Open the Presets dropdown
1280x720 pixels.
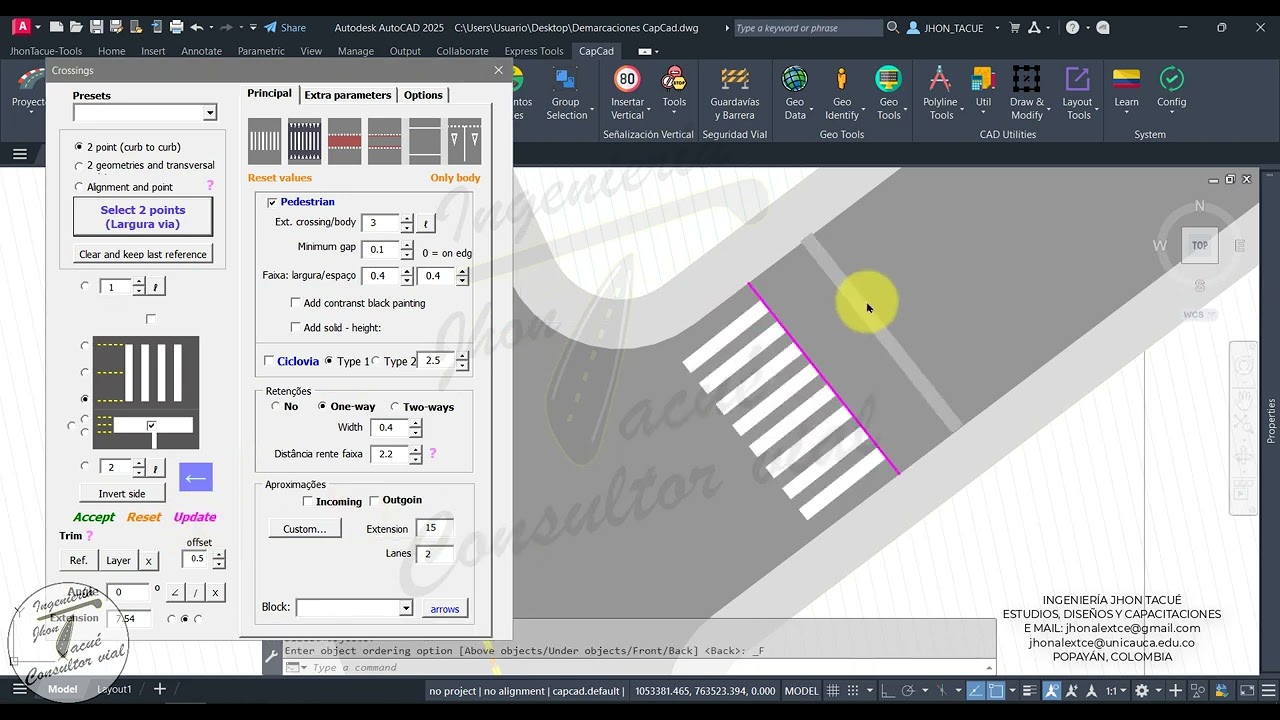click(210, 113)
